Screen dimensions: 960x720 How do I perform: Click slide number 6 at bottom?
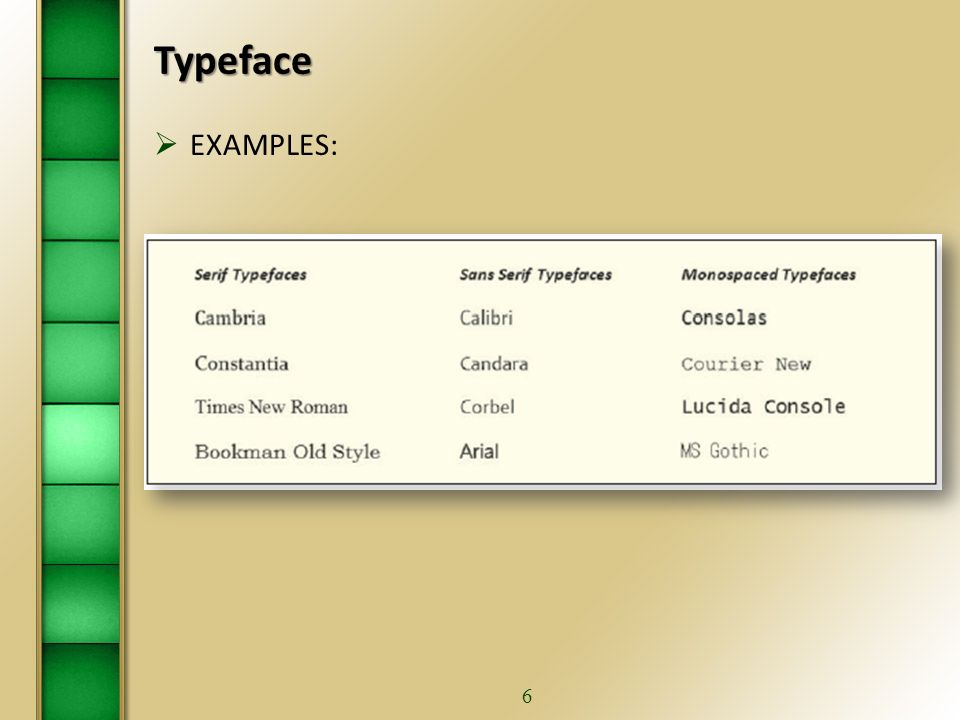pos(527,696)
